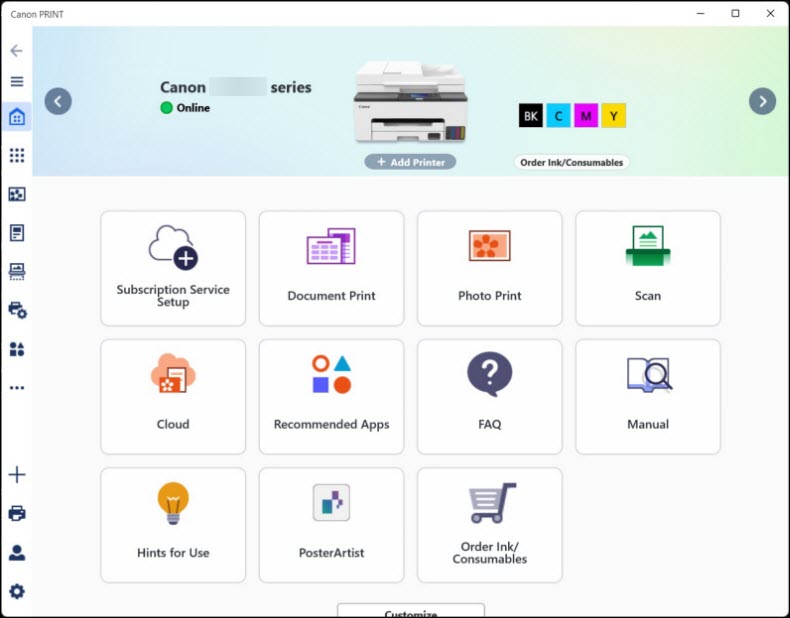Open the Scan tile

tap(647, 267)
